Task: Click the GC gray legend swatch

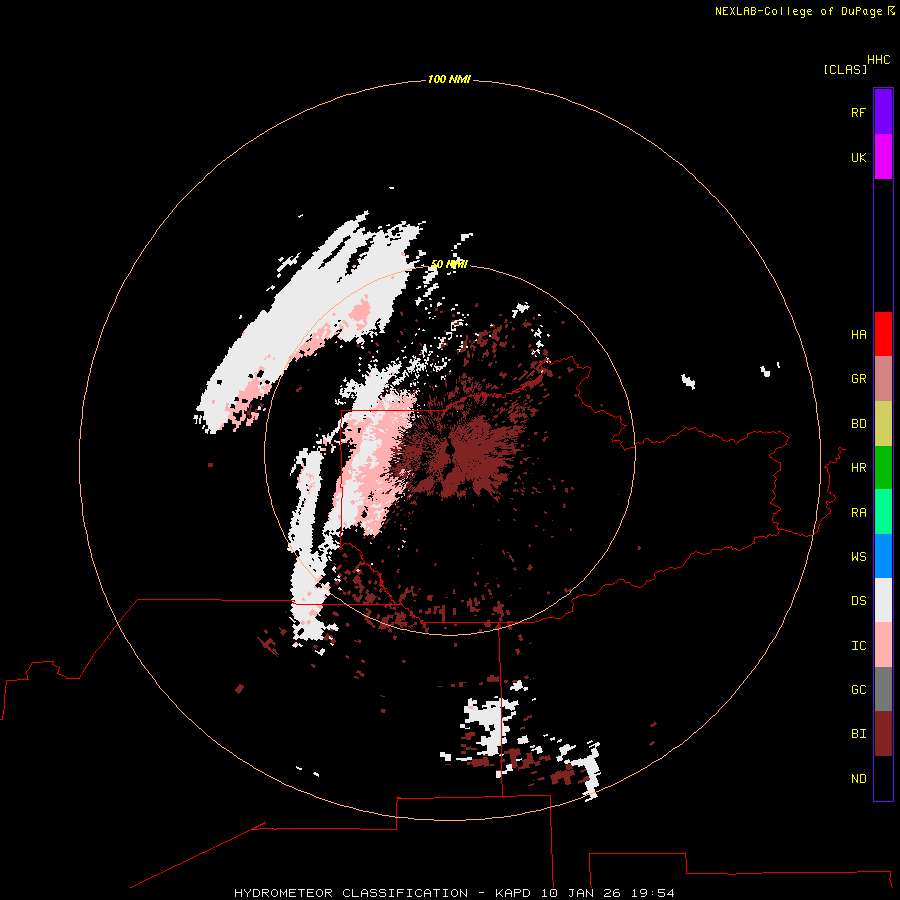Action: [x=883, y=689]
